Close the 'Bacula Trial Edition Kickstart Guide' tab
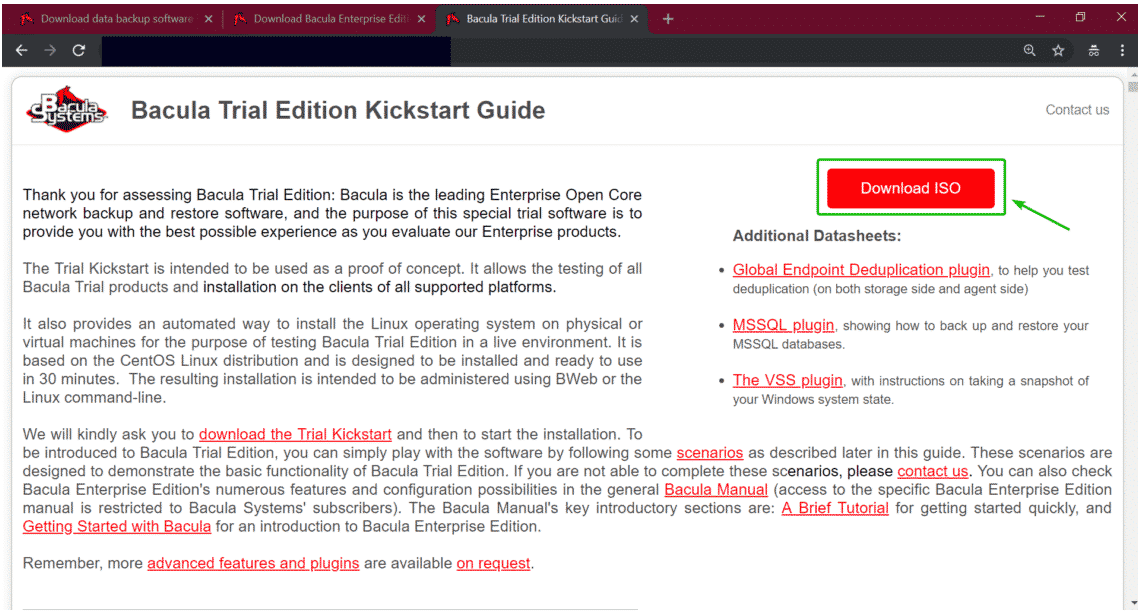 tap(634, 19)
